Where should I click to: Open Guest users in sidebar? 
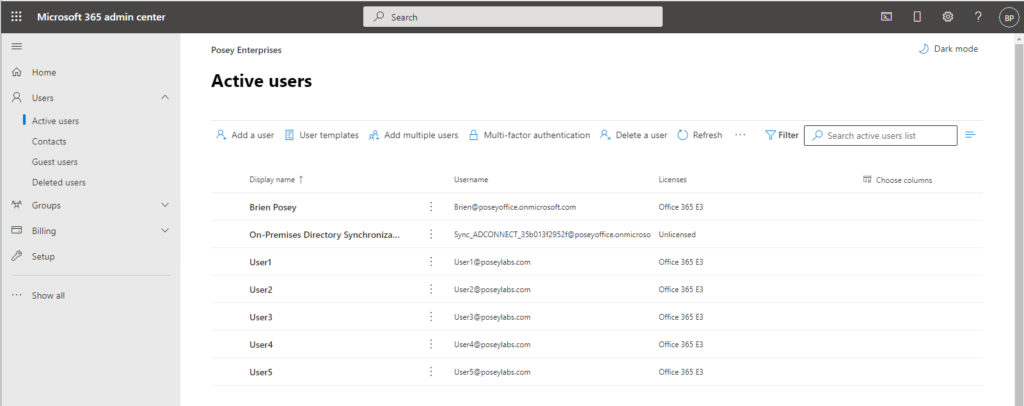(x=55, y=162)
